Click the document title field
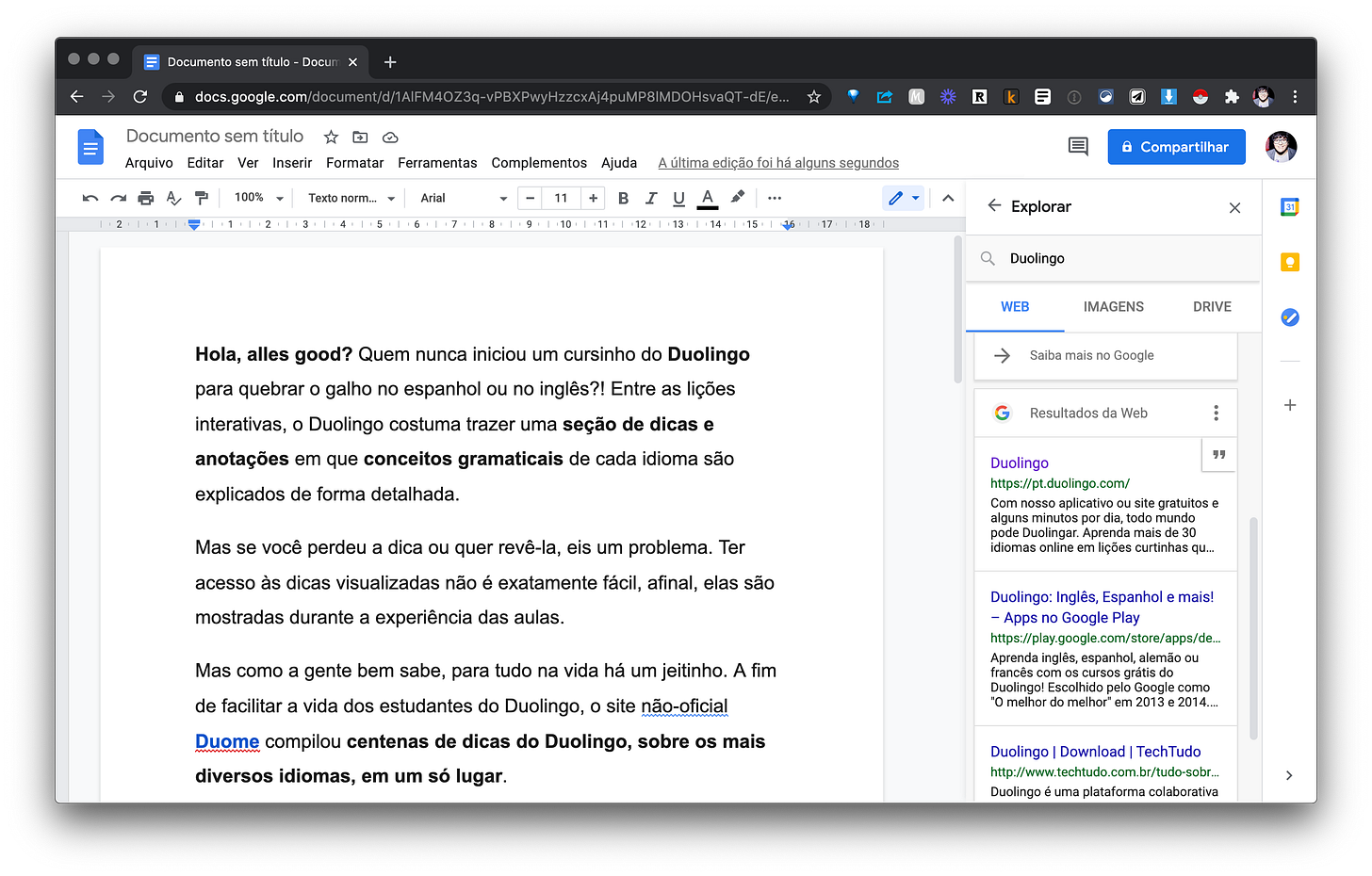 (x=215, y=137)
